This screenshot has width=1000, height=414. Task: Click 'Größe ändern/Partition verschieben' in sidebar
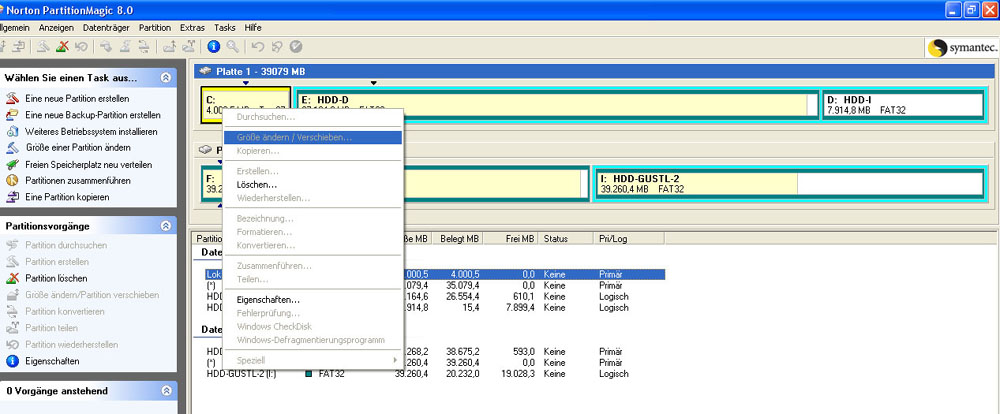click(x=92, y=295)
